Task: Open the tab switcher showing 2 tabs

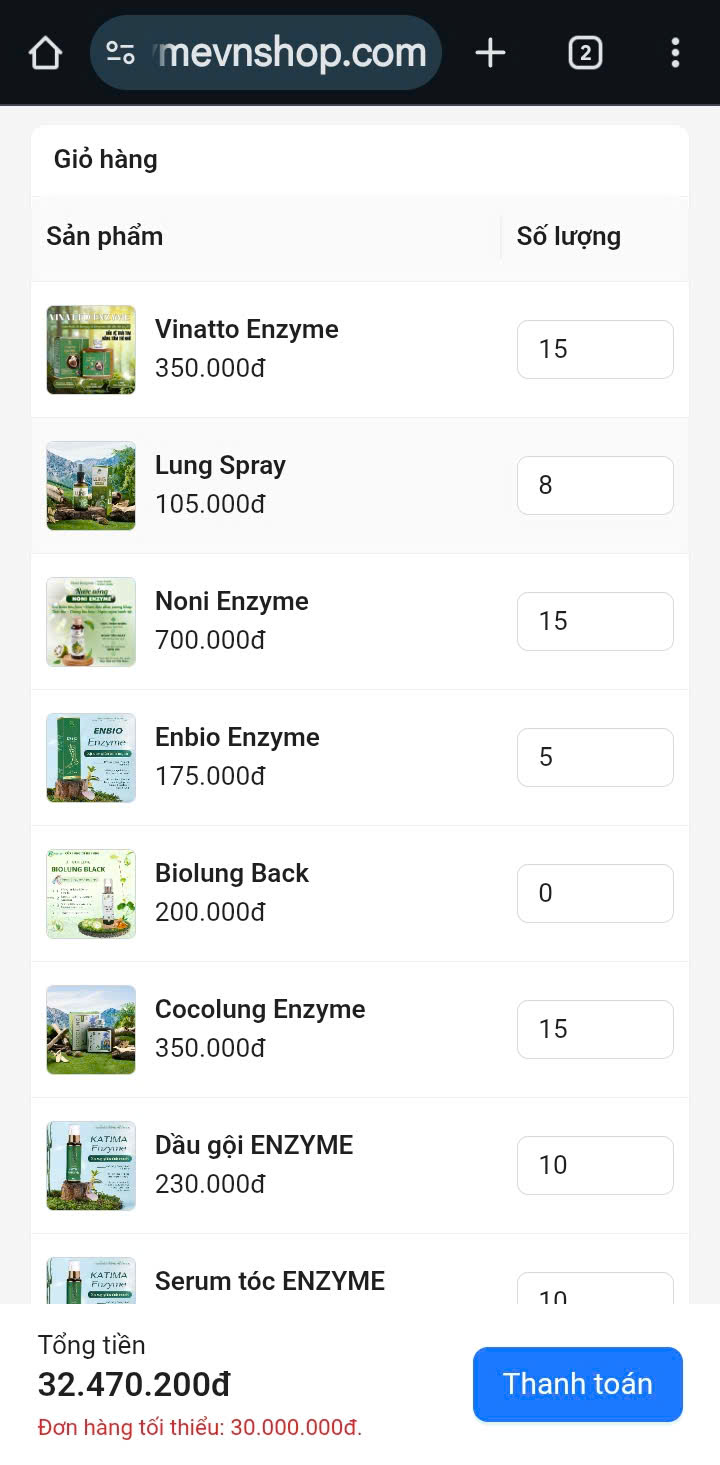Action: (x=585, y=53)
